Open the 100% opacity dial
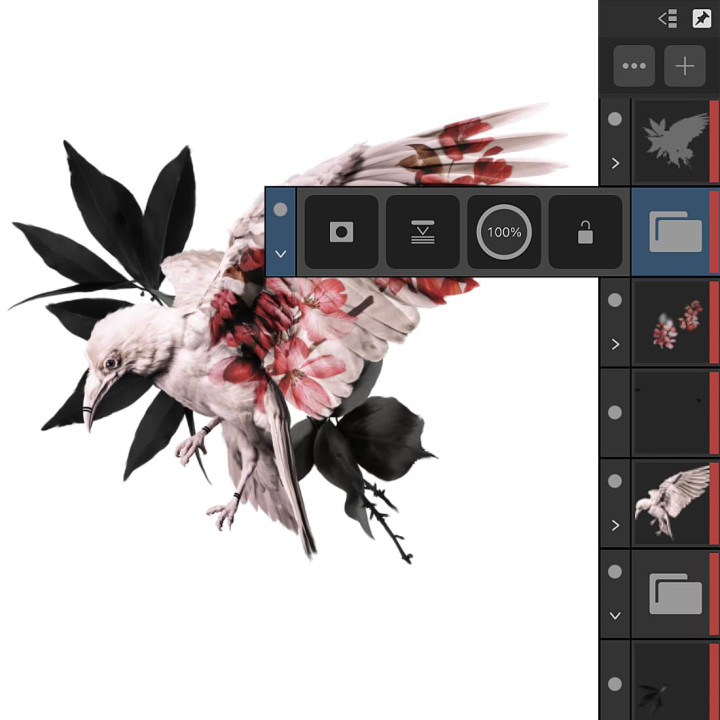Image resolution: width=720 pixels, height=720 pixels. click(504, 232)
